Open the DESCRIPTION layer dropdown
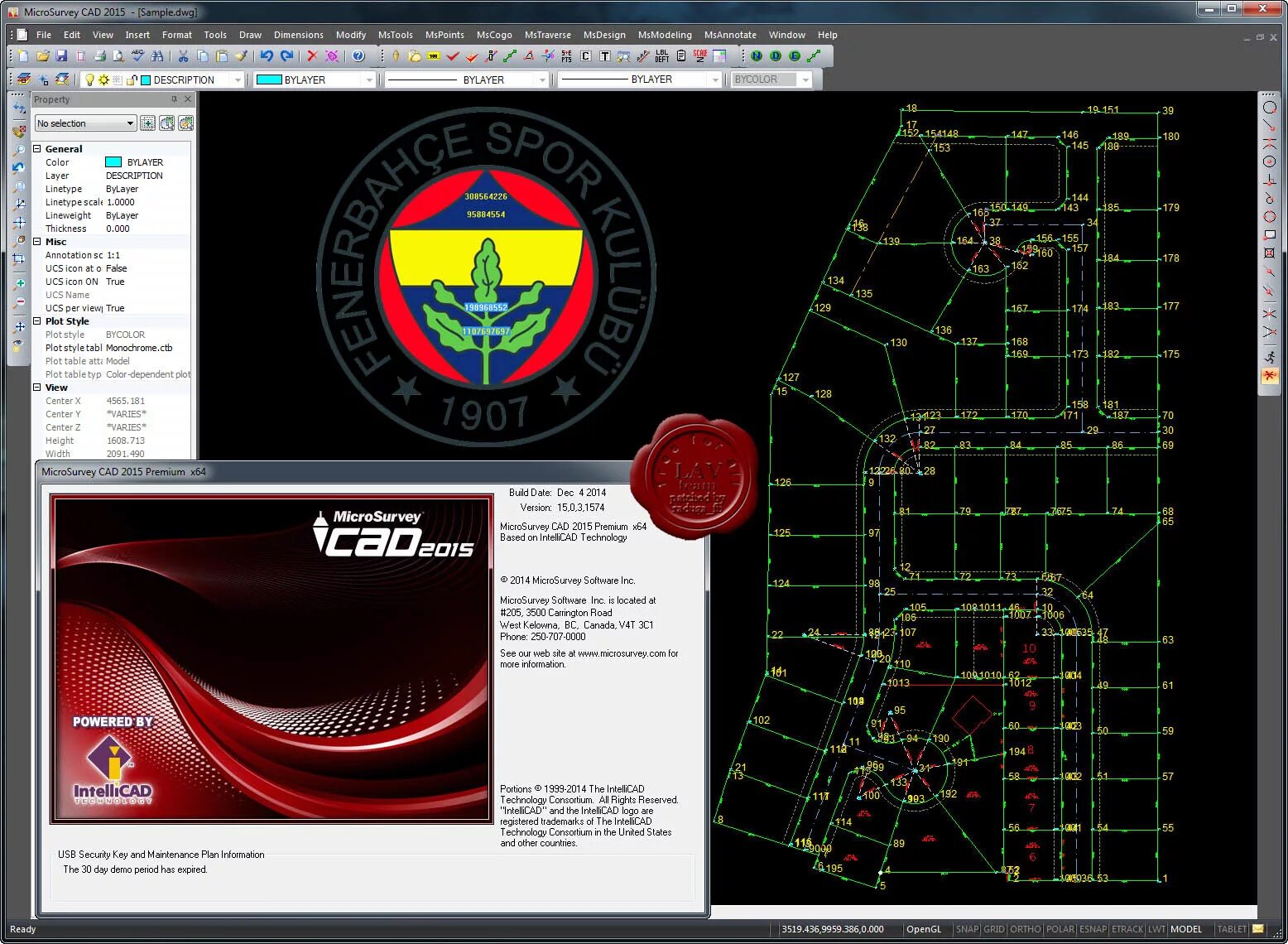Image resolution: width=1288 pixels, height=944 pixels. point(238,79)
